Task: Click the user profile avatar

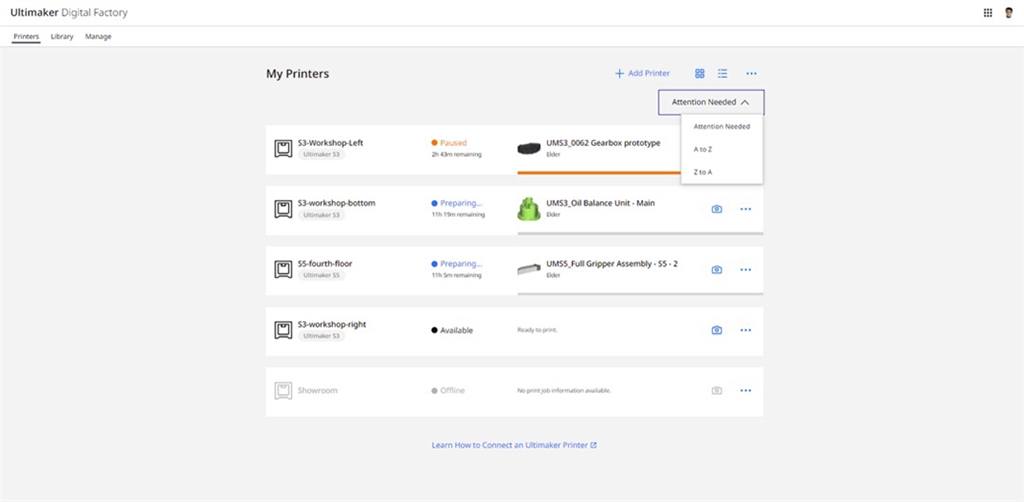Action: [1009, 13]
